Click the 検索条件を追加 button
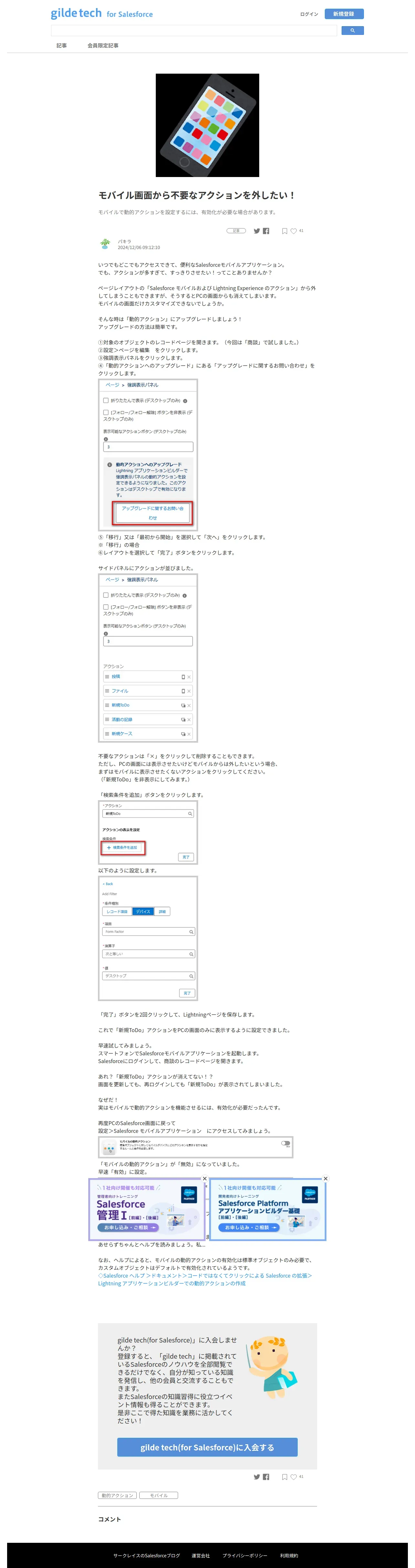Viewport: 415px width, 1568px height. (122, 848)
